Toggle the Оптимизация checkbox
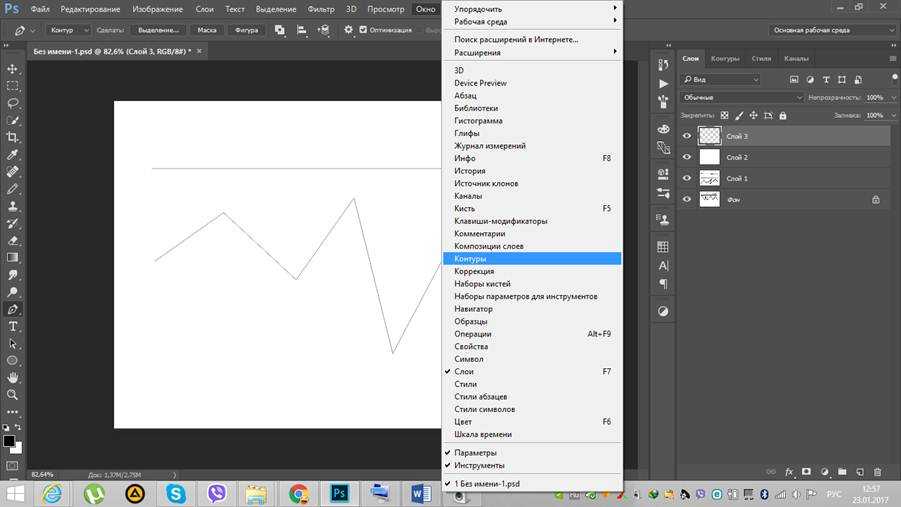Image resolution: width=901 pixels, height=507 pixels. 363,30
